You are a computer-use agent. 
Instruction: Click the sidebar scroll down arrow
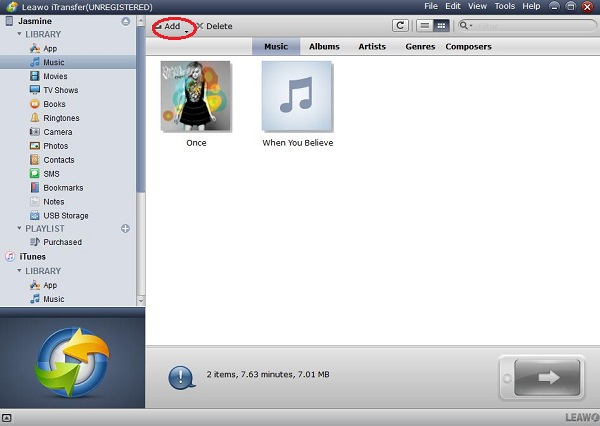[141, 301]
